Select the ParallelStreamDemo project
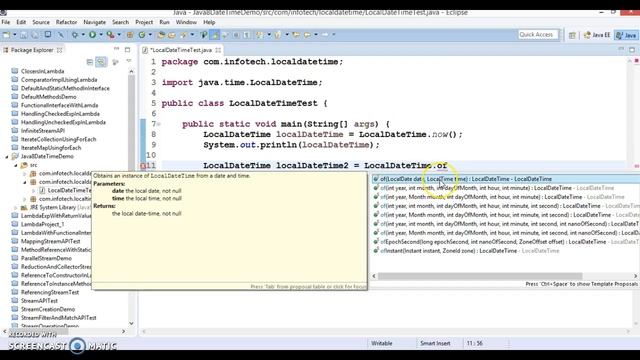 click(46, 258)
